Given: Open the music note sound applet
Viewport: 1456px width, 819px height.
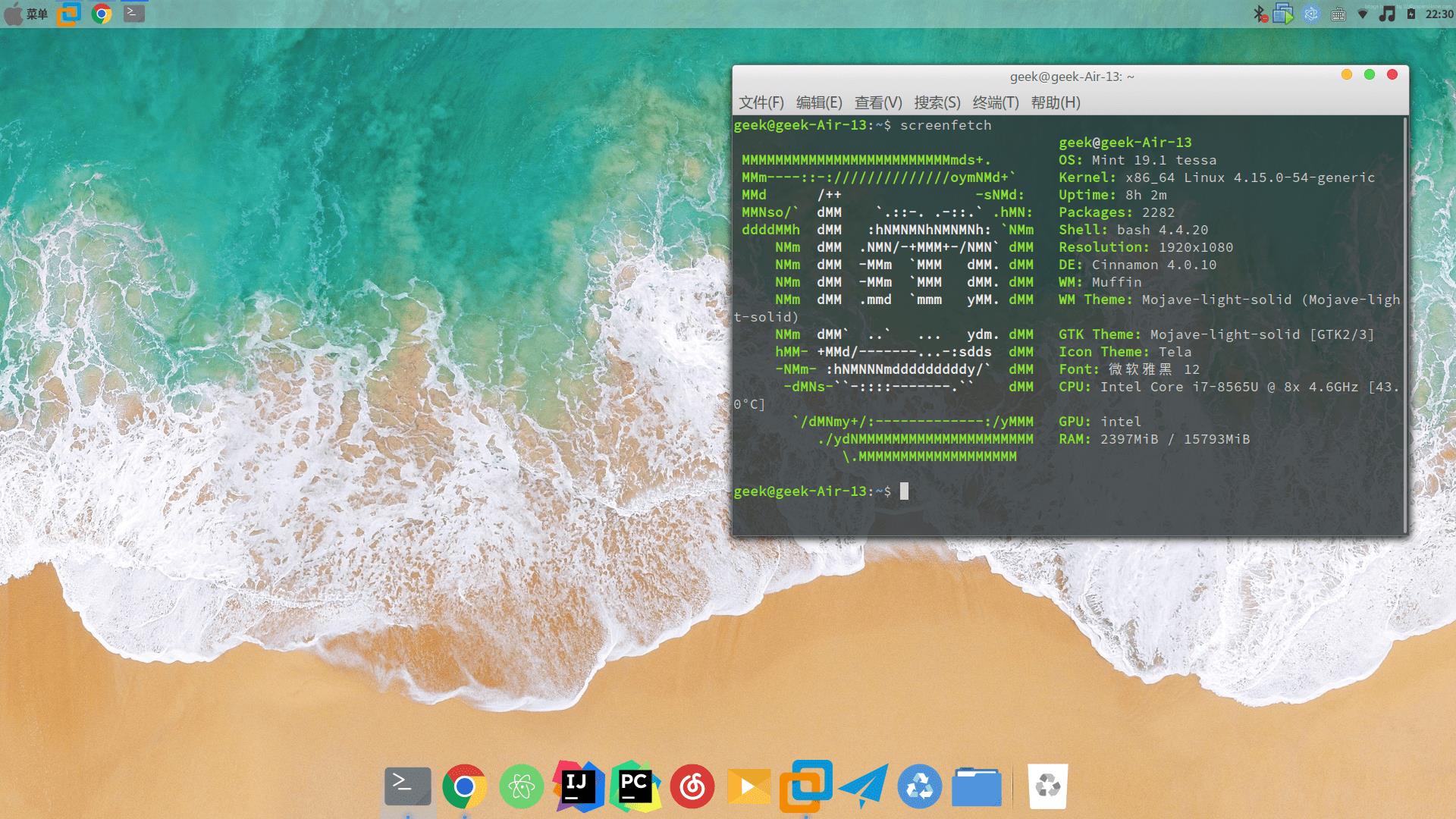Looking at the screenshot, I should [1387, 14].
